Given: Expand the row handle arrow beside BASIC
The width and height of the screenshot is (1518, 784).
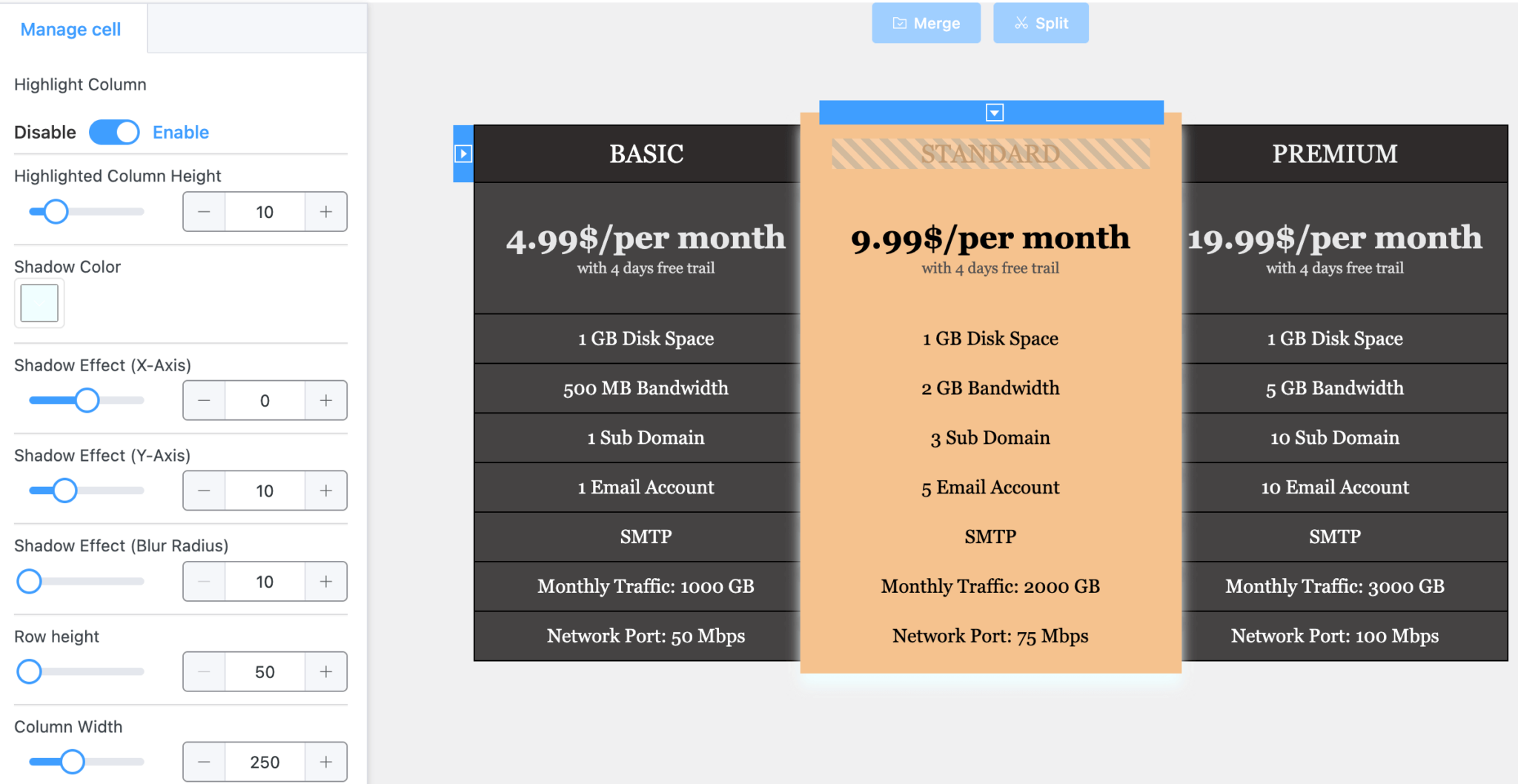Looking at the screenshot, I should coord(463,154).
